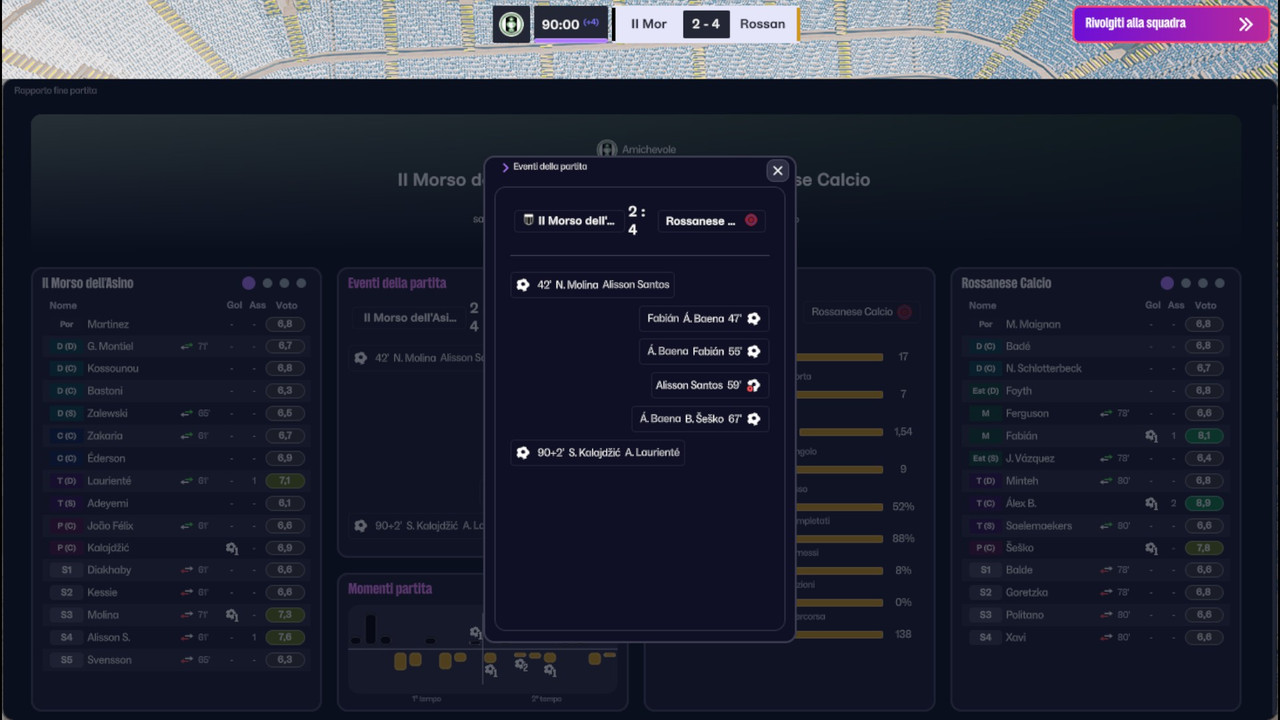The image size is (1280, 720).
Task: Click the red Rossanese club badge in dialog
Action: pos(751,221)
